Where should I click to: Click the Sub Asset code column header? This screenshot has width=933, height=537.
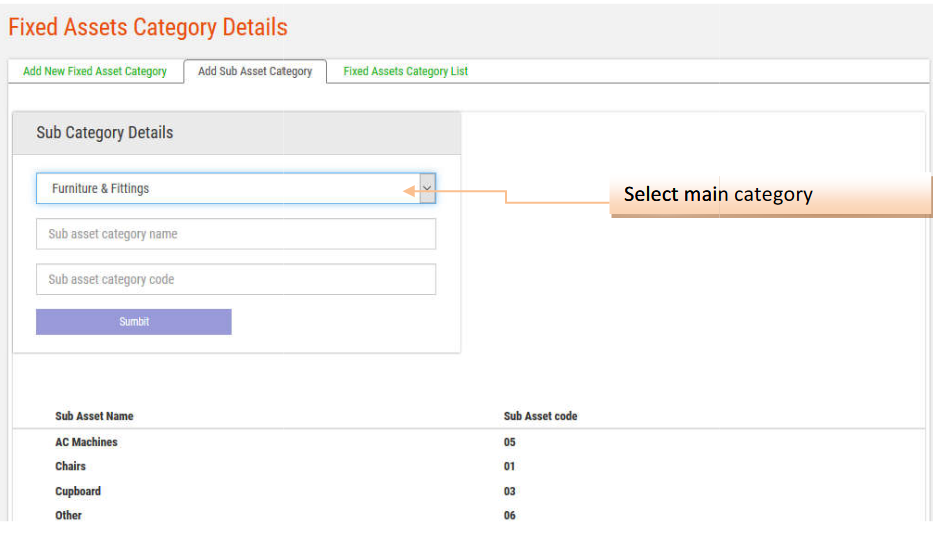pyautogui.click(x=540, y=416)
